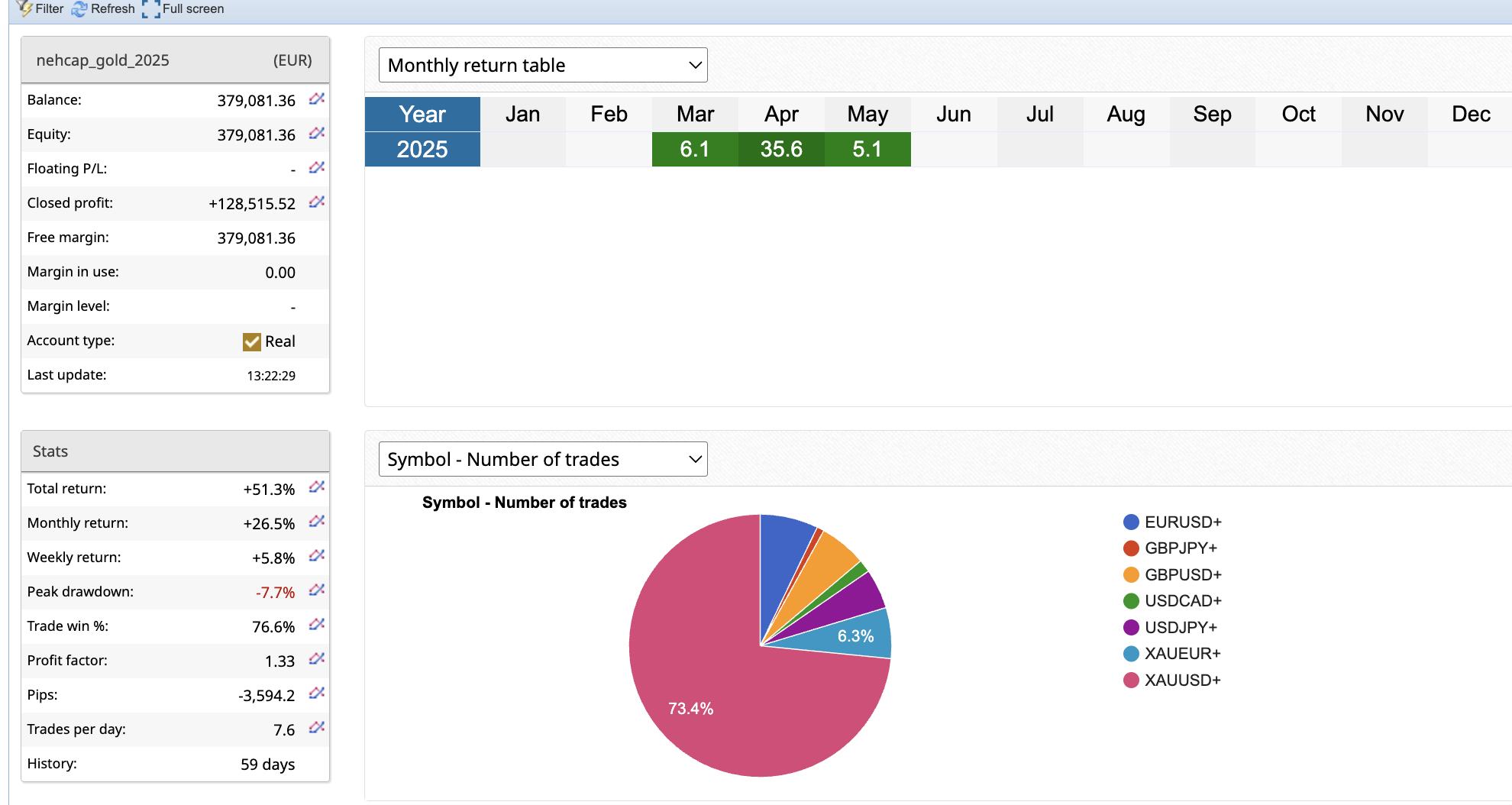Image resolution: width=1512 pixels, height=805 pixels.
Task: Expand the Symbol - Number of trades dropdown
Action: point(543,459)
